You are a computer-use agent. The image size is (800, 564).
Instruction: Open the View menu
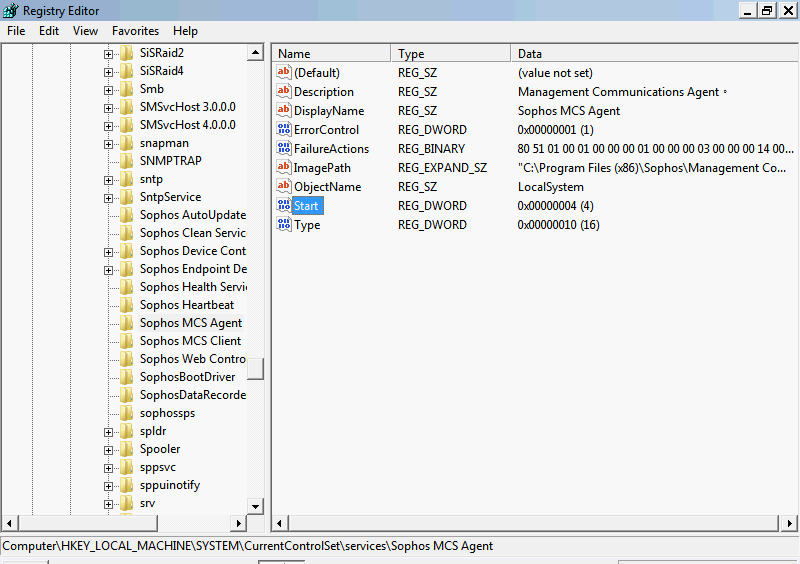tap(85, 31)
